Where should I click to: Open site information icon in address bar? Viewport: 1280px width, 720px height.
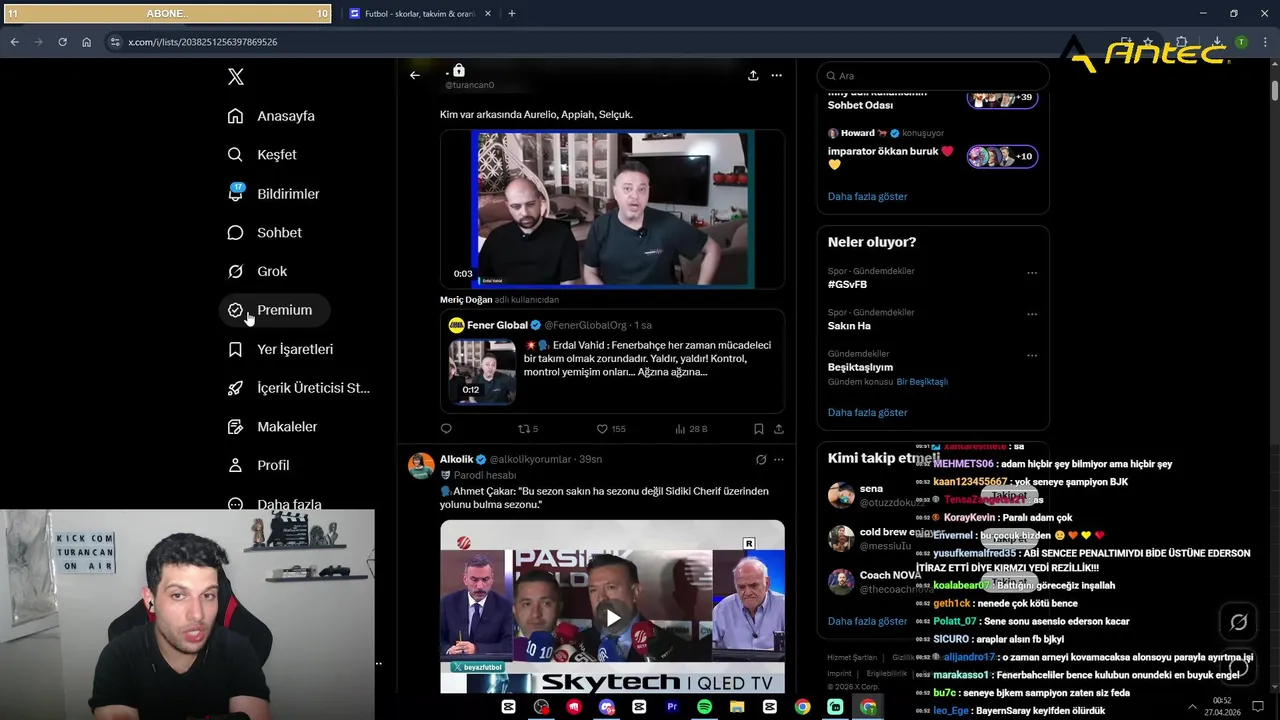coord(115,42)
